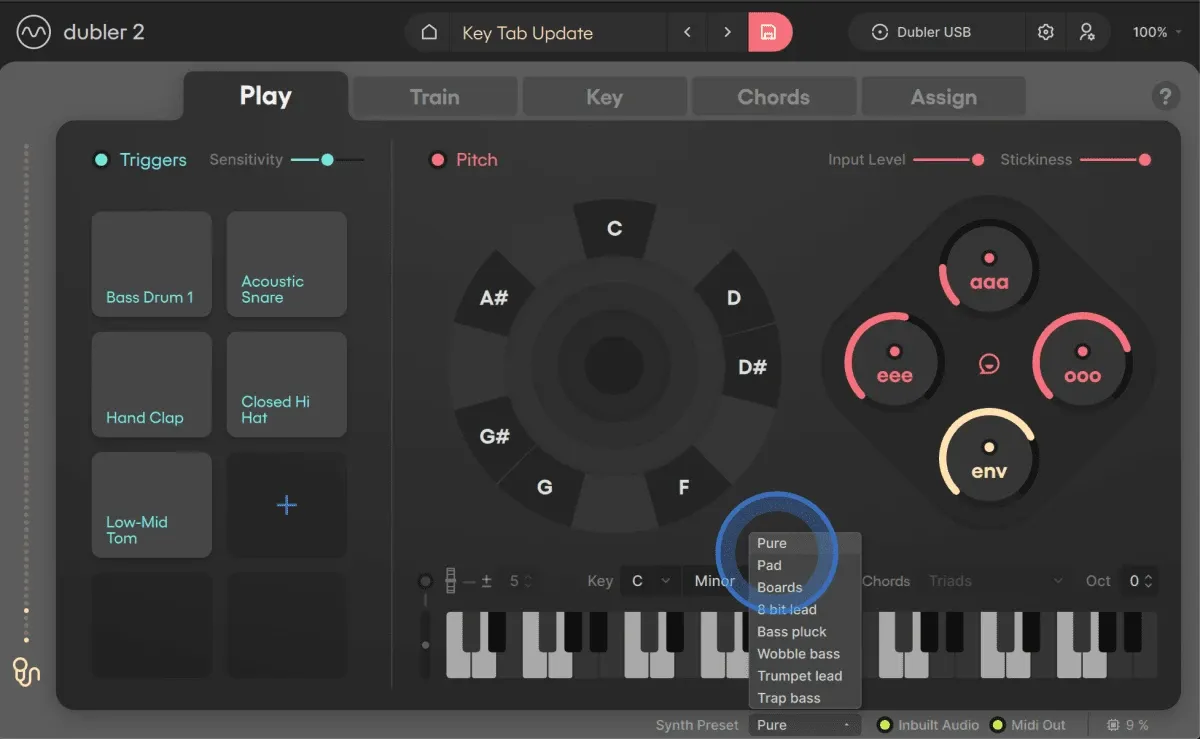Go to next preset arrow
Screen dimensions: 1200x739
coord(727,32)
